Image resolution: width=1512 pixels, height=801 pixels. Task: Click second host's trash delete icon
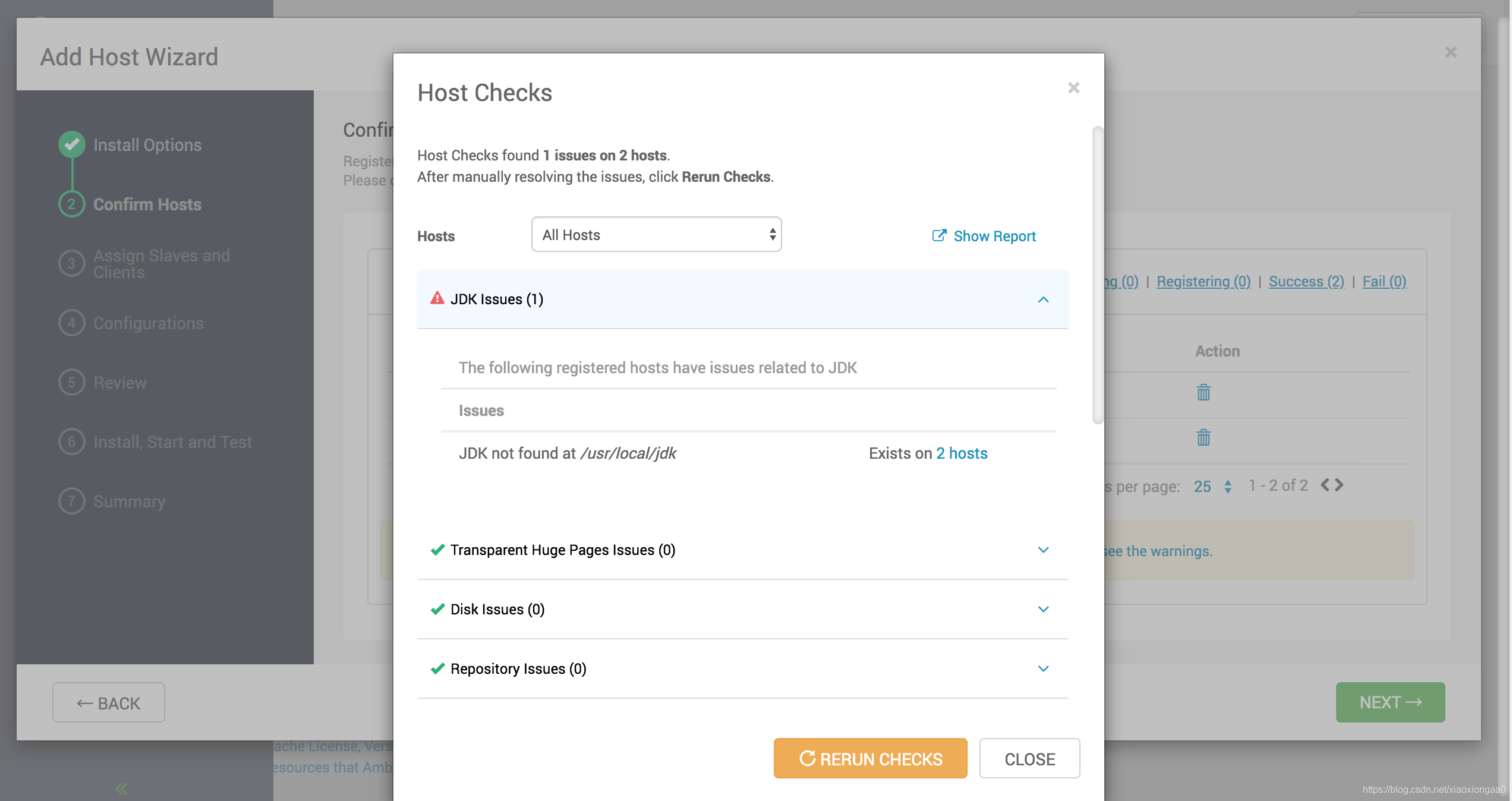click(1203, 438)
